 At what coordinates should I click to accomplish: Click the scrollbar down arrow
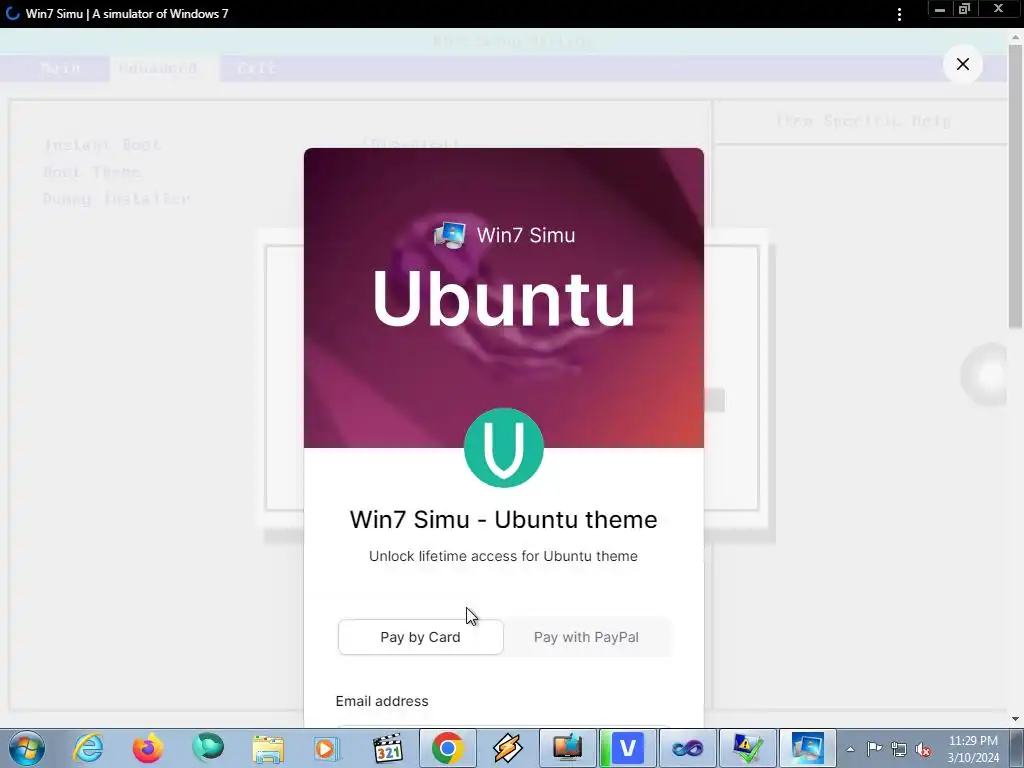pos(1016,719)
